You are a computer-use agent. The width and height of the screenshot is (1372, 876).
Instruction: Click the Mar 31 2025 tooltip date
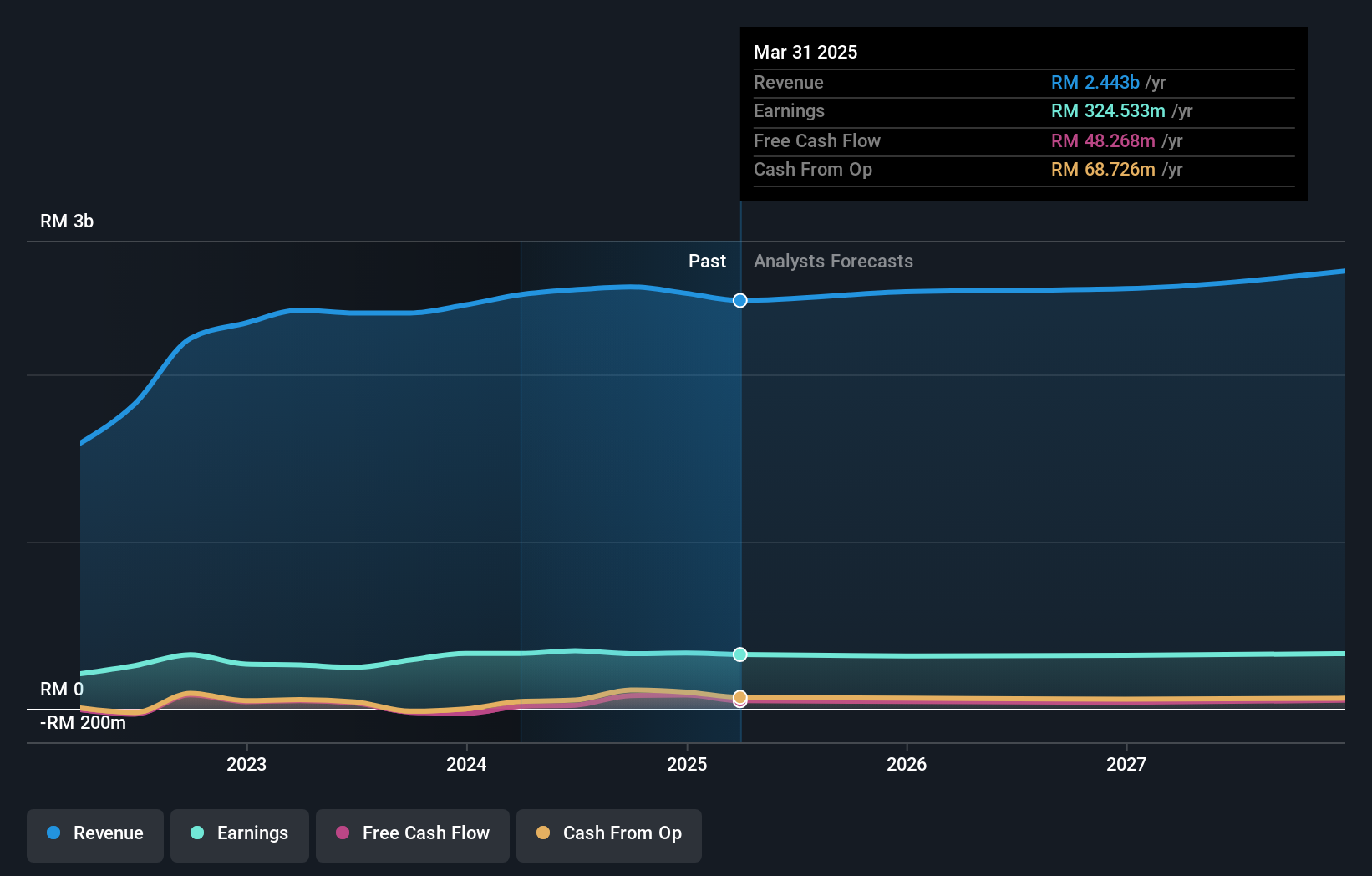(x=805, y=52)
